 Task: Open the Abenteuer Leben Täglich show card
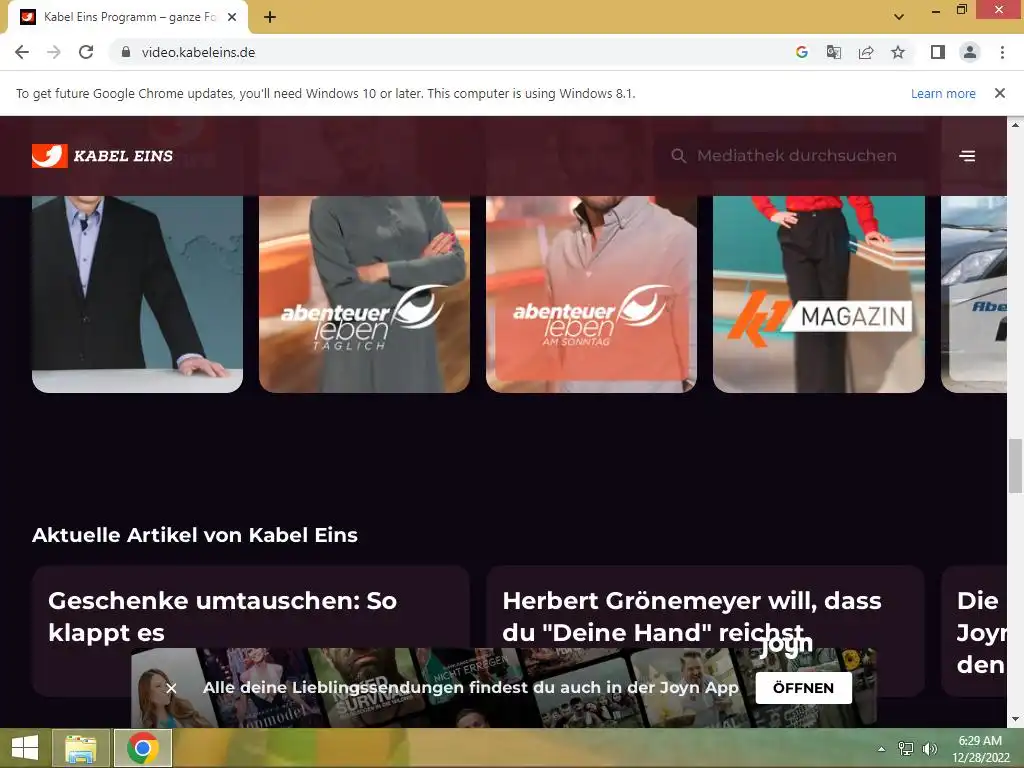[364, 294]
